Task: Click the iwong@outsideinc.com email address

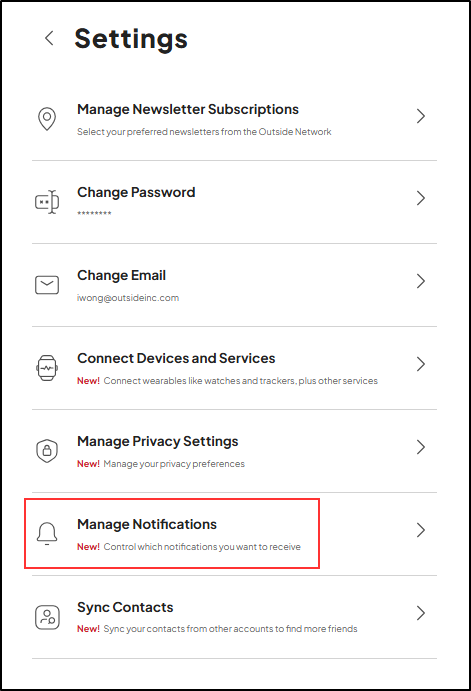Action: (128, 298)
